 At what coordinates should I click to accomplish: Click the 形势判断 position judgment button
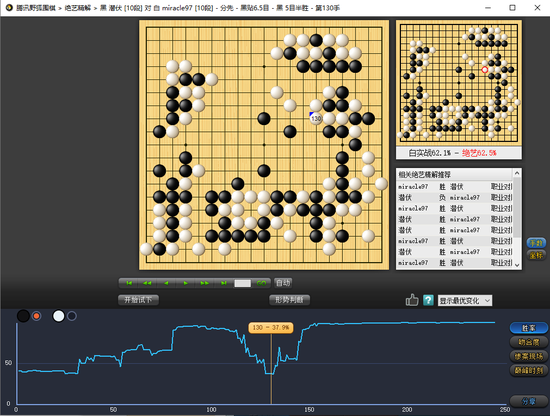289,300
